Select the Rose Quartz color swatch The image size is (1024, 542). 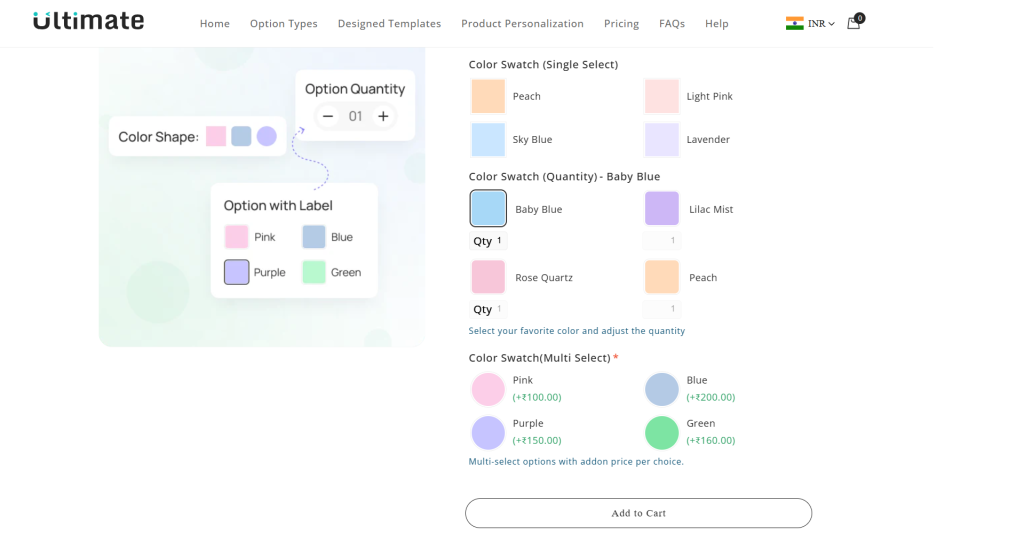tap(488, 277)
